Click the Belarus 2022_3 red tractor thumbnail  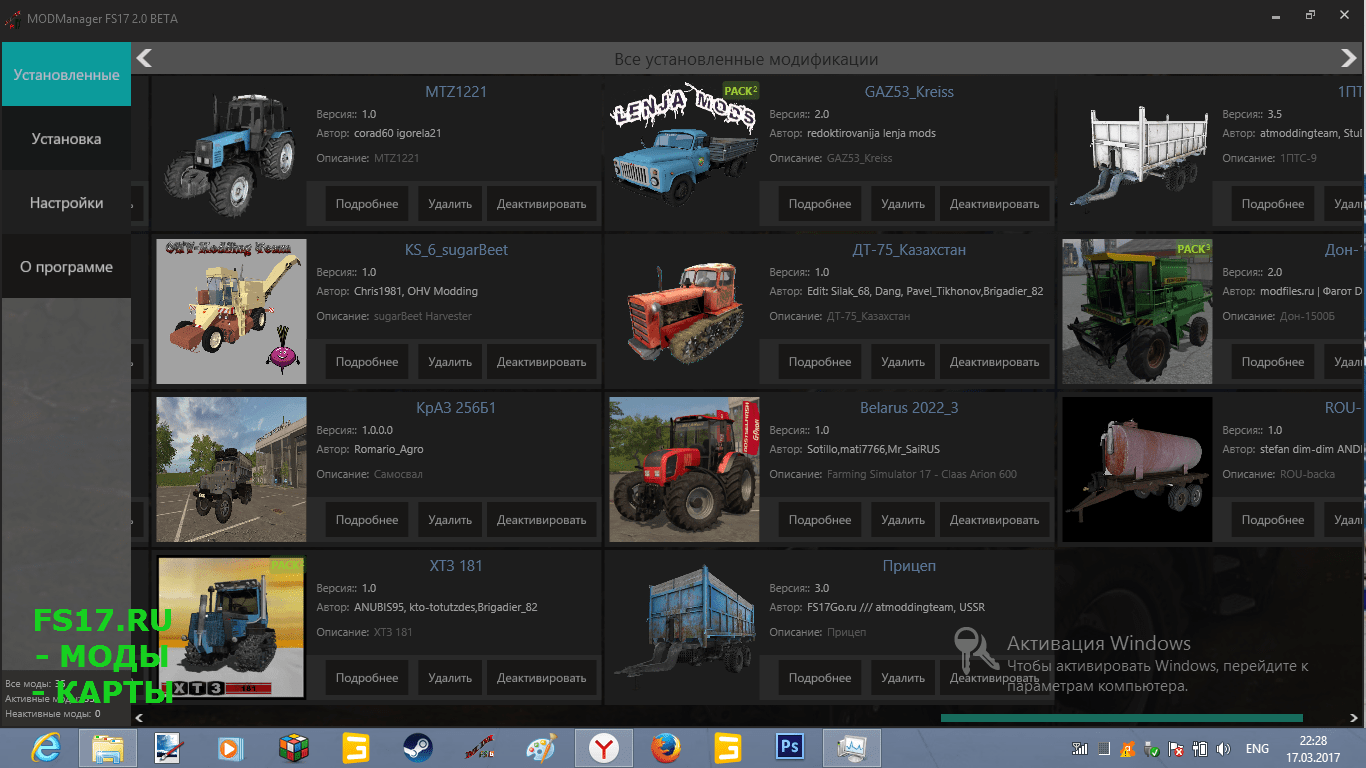684,469
